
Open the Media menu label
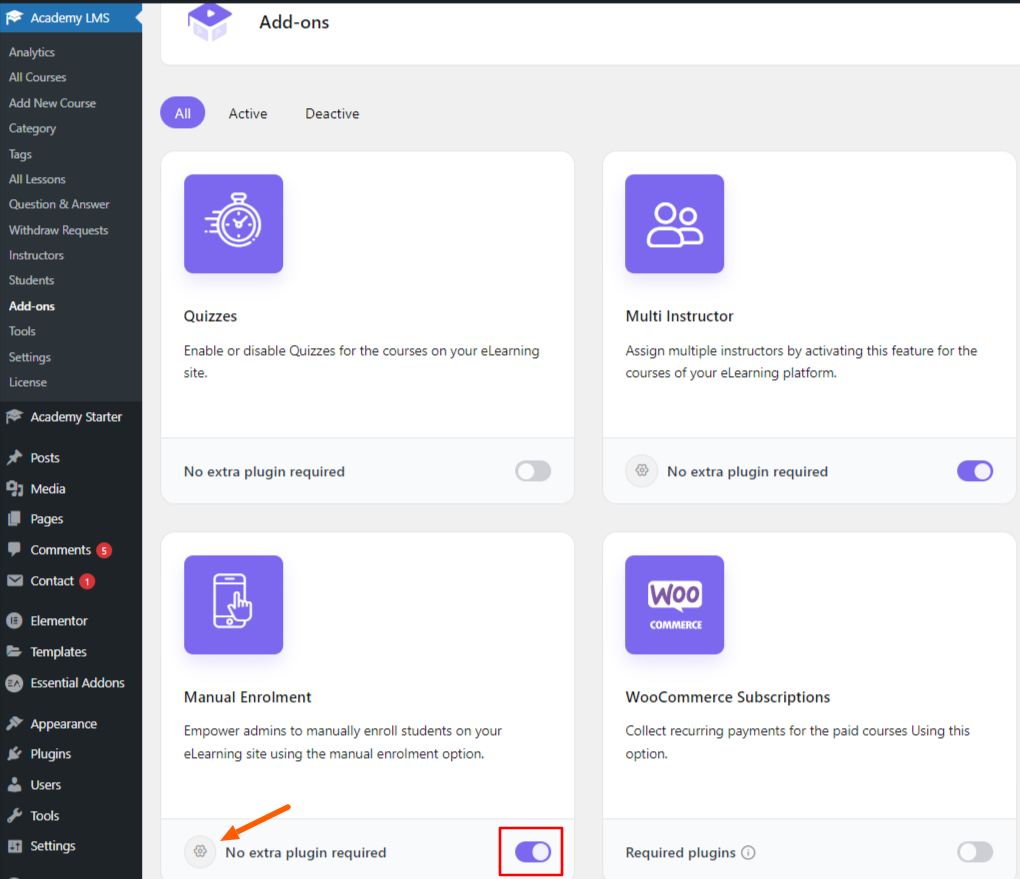click(48, 489)
